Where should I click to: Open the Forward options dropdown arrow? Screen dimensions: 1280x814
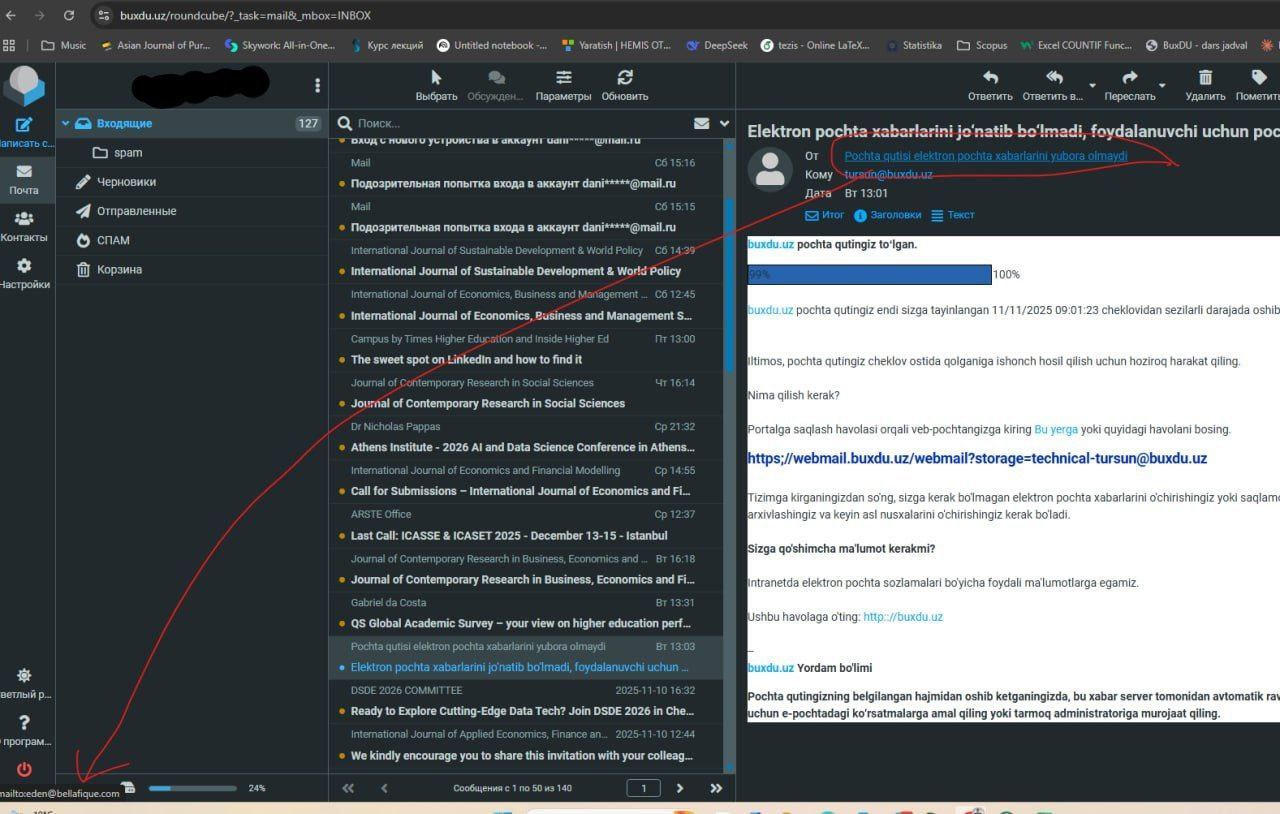tap(1162, 85)
